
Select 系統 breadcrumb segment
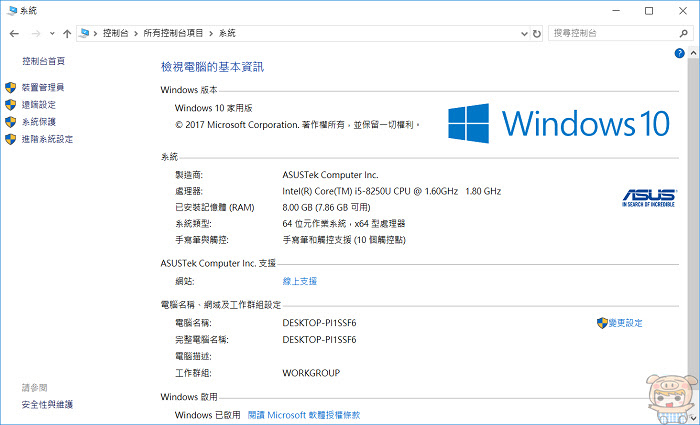click(x=227, y=33)
